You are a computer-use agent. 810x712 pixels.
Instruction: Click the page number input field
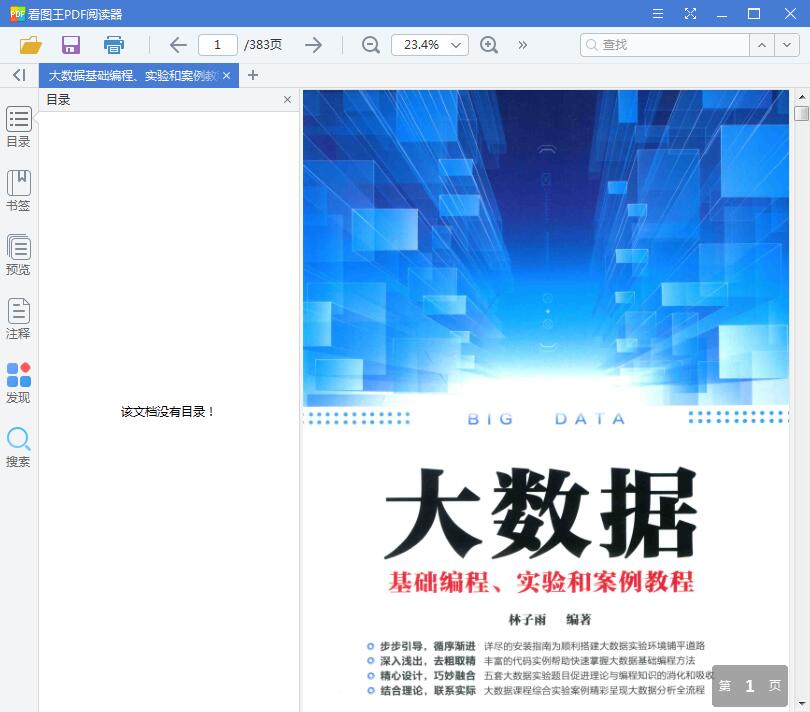point(217,45)
